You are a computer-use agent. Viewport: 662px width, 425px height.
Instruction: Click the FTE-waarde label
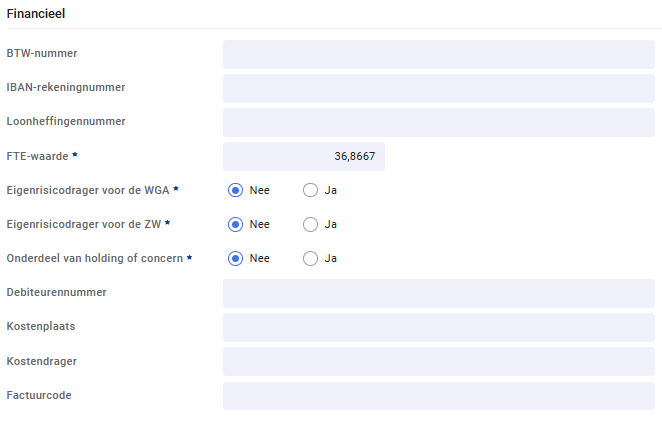coord(37,156)
